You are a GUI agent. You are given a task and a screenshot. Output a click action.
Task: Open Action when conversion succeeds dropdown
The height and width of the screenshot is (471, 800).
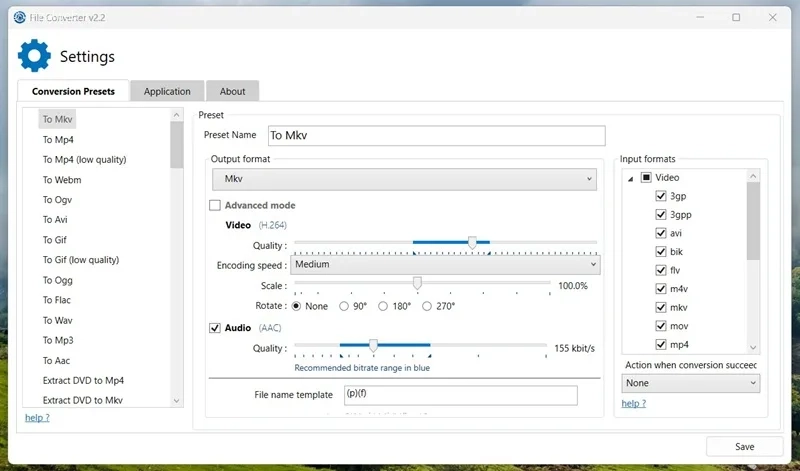(690, 383)
